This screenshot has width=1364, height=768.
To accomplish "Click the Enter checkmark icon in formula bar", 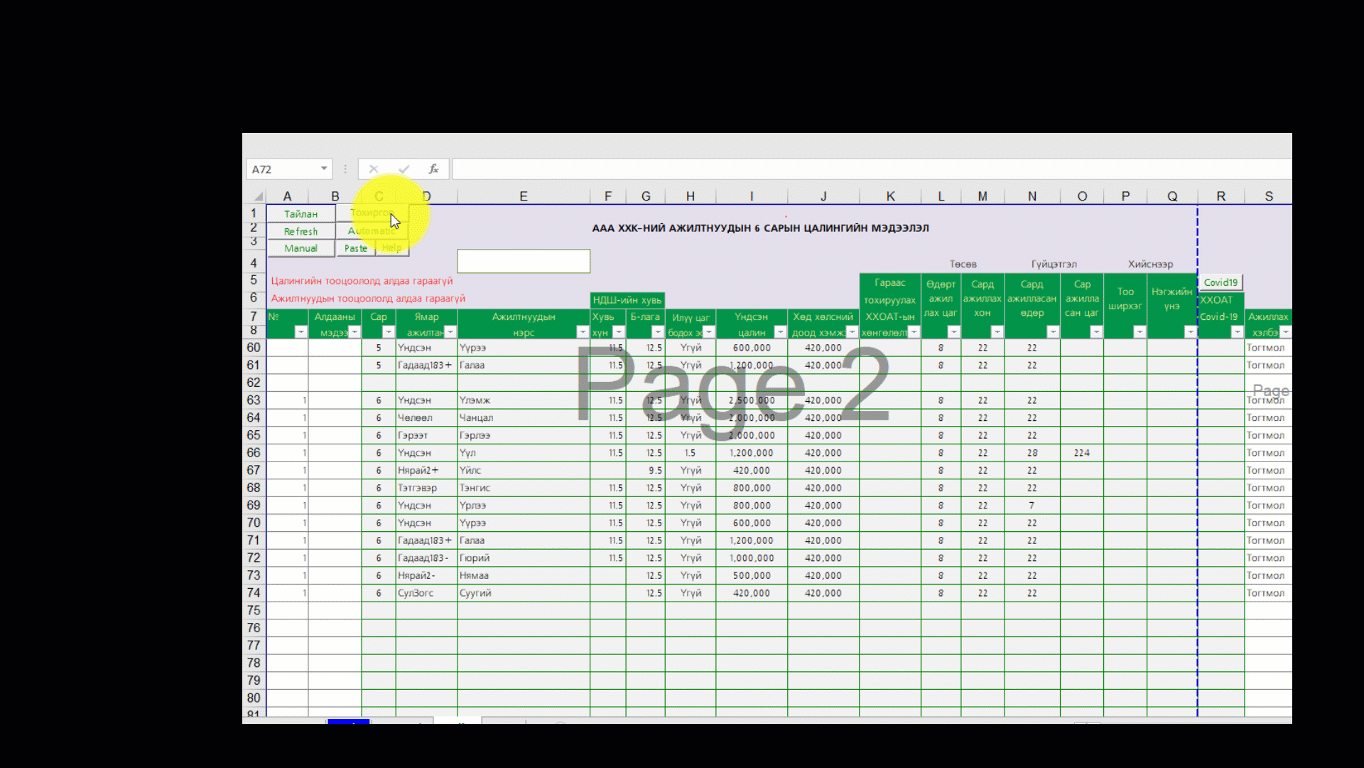I will point(403,170).
